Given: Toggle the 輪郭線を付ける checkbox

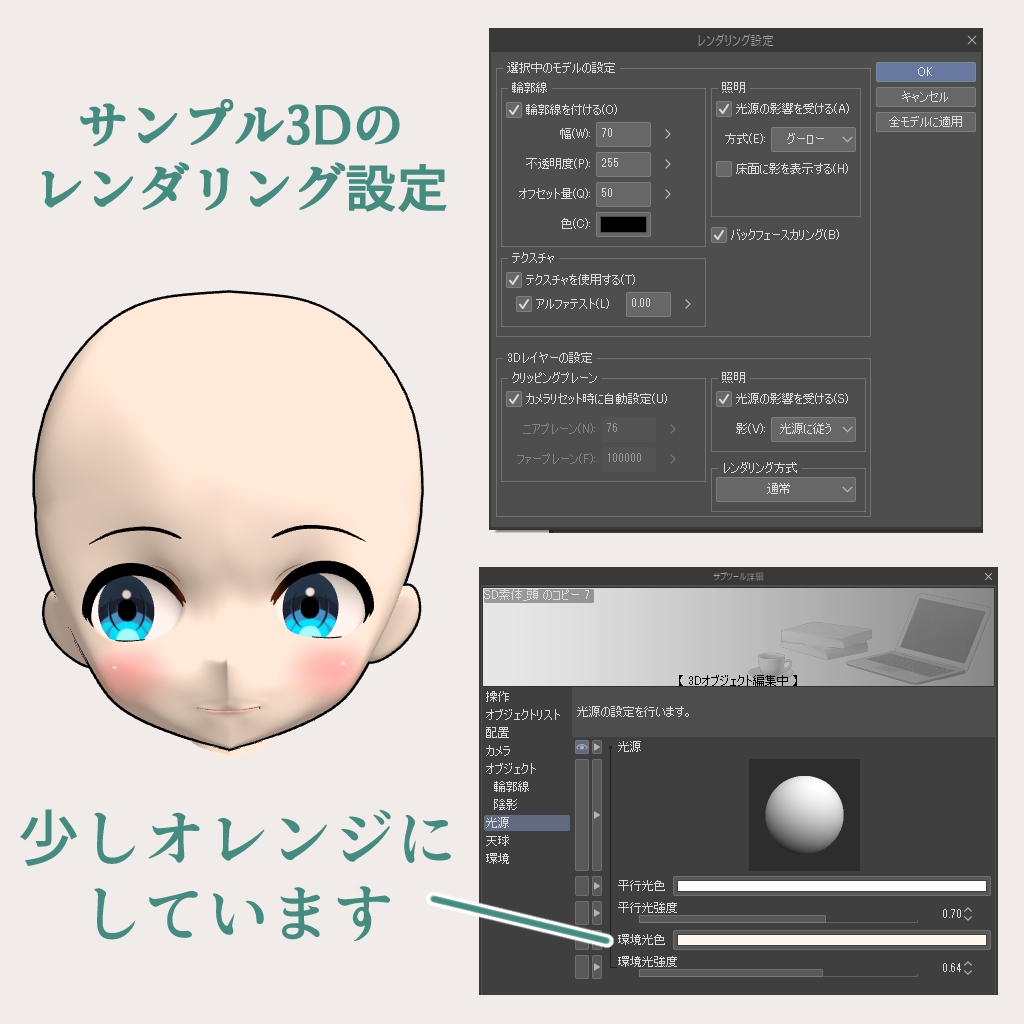Looking at the screenshot, I should [x=515, y=110].
